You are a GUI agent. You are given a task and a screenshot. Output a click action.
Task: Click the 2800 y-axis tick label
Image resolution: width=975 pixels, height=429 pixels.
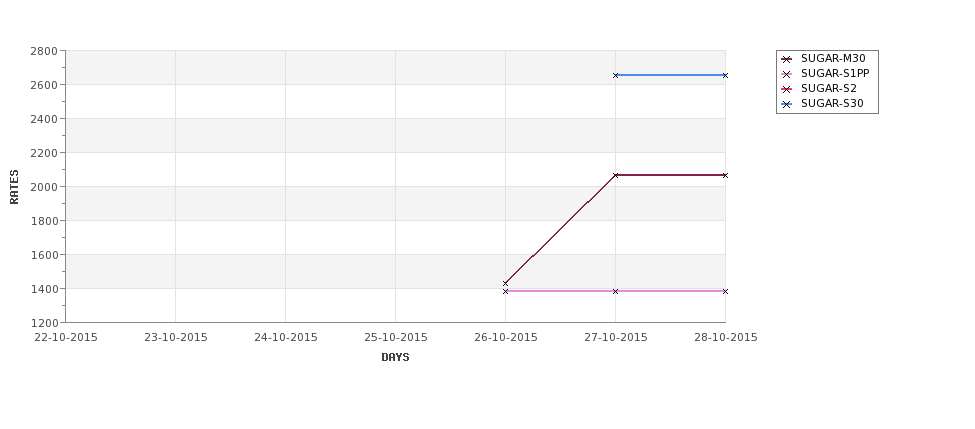coord(44,51)
